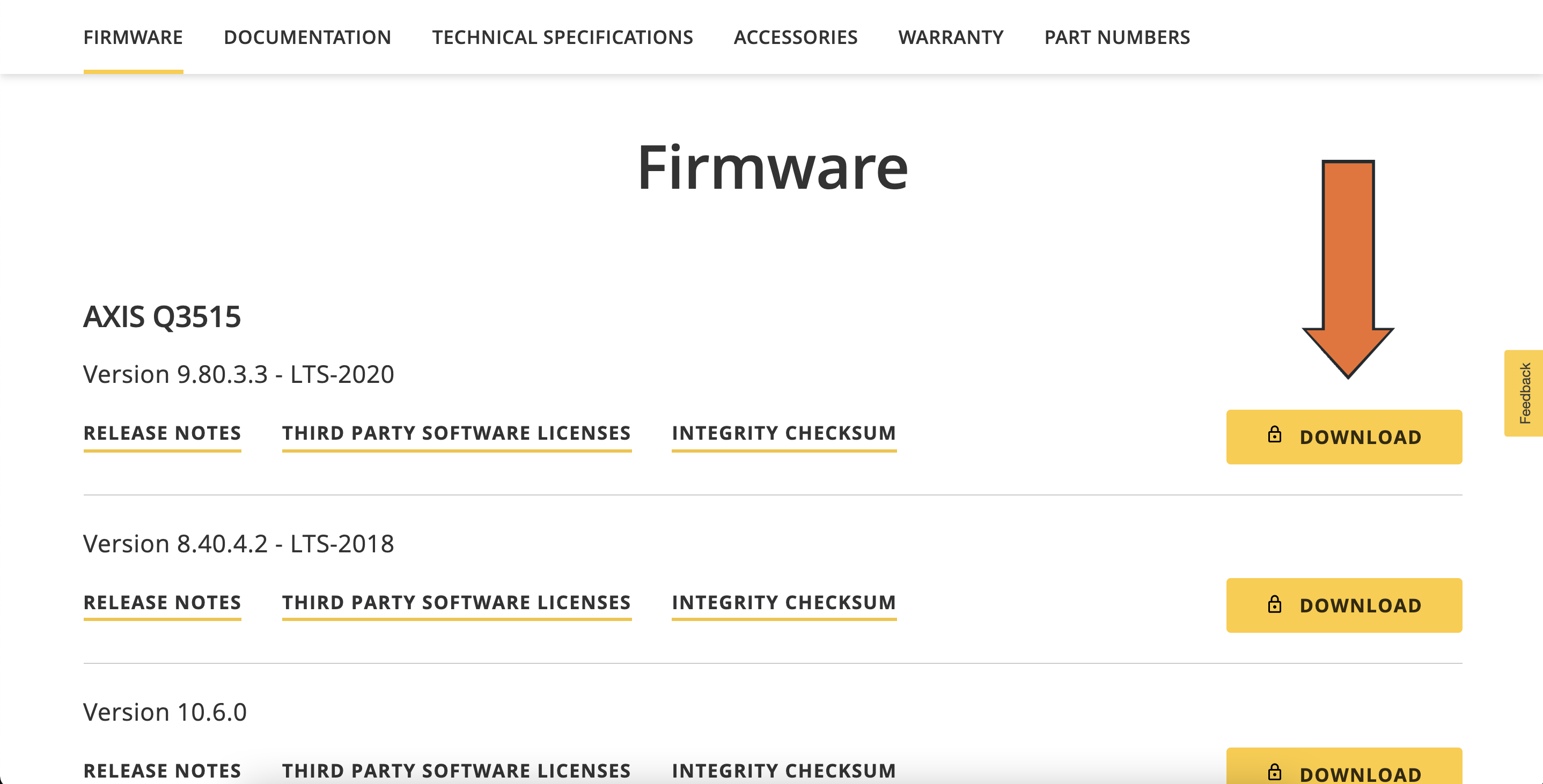Screen dimensions: 1543x784
Task: Open Third Party Software Licenses for version 10.6.0
Action: click(x=456, y=770)
